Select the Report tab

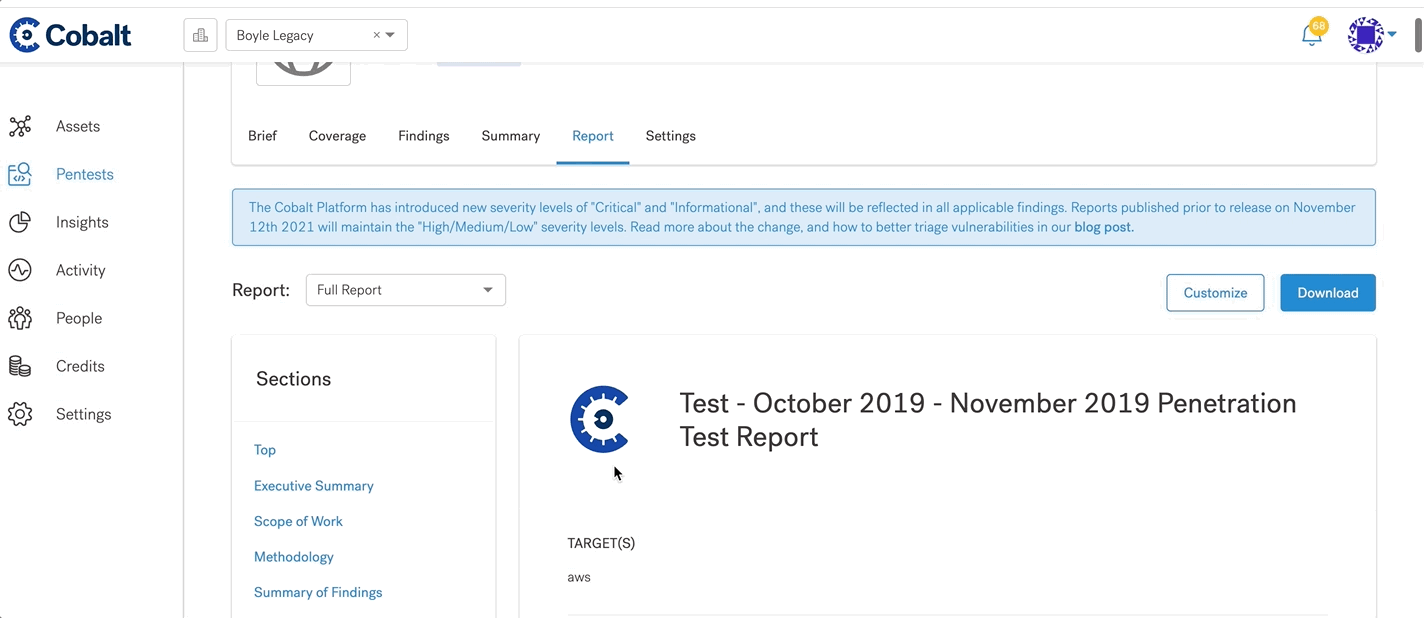tap(593, 136)
